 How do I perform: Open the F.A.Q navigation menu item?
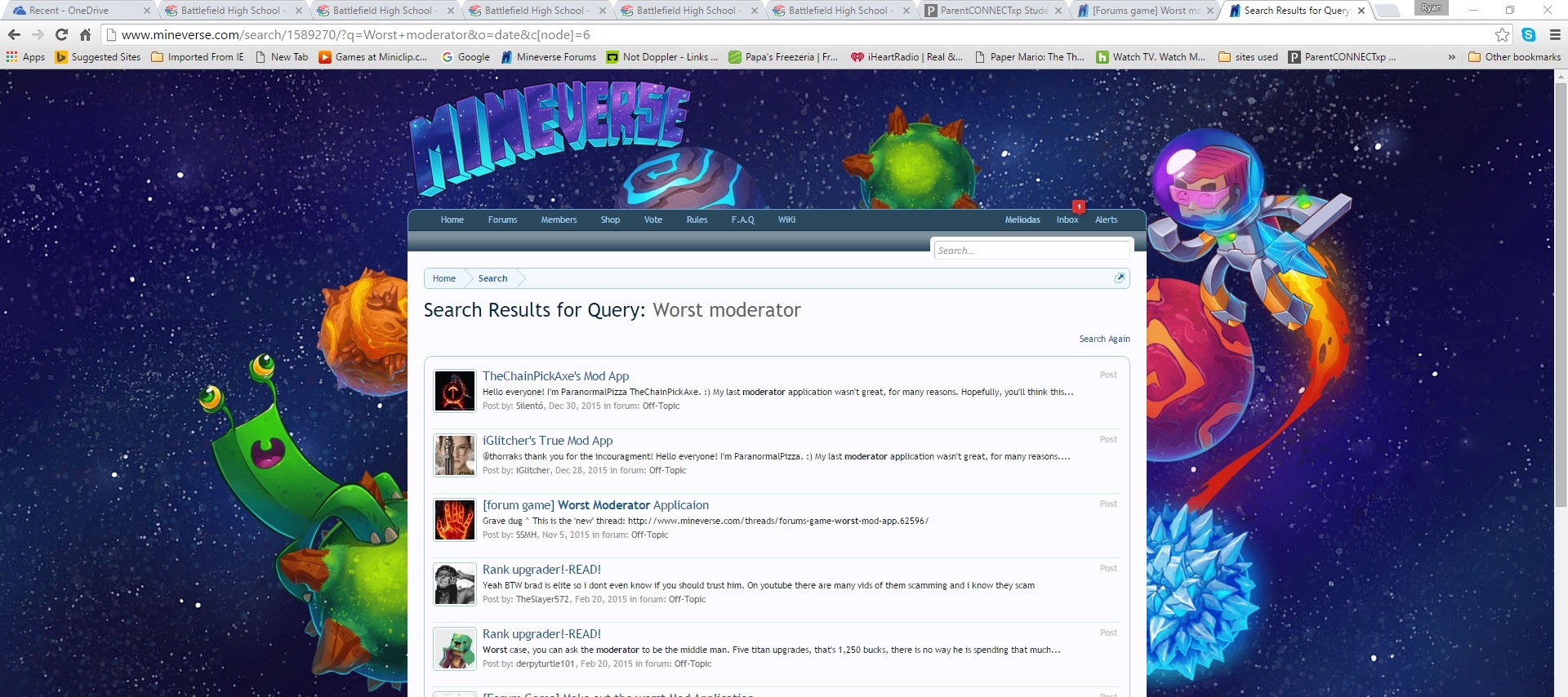[742, 220]
